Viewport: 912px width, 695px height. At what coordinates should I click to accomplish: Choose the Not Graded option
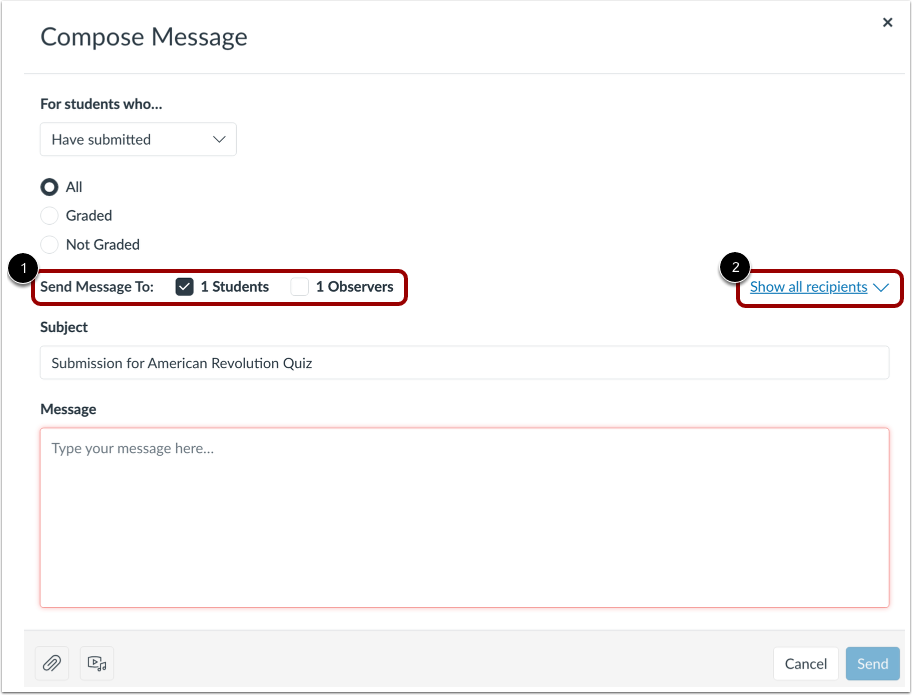click(49, 244)
